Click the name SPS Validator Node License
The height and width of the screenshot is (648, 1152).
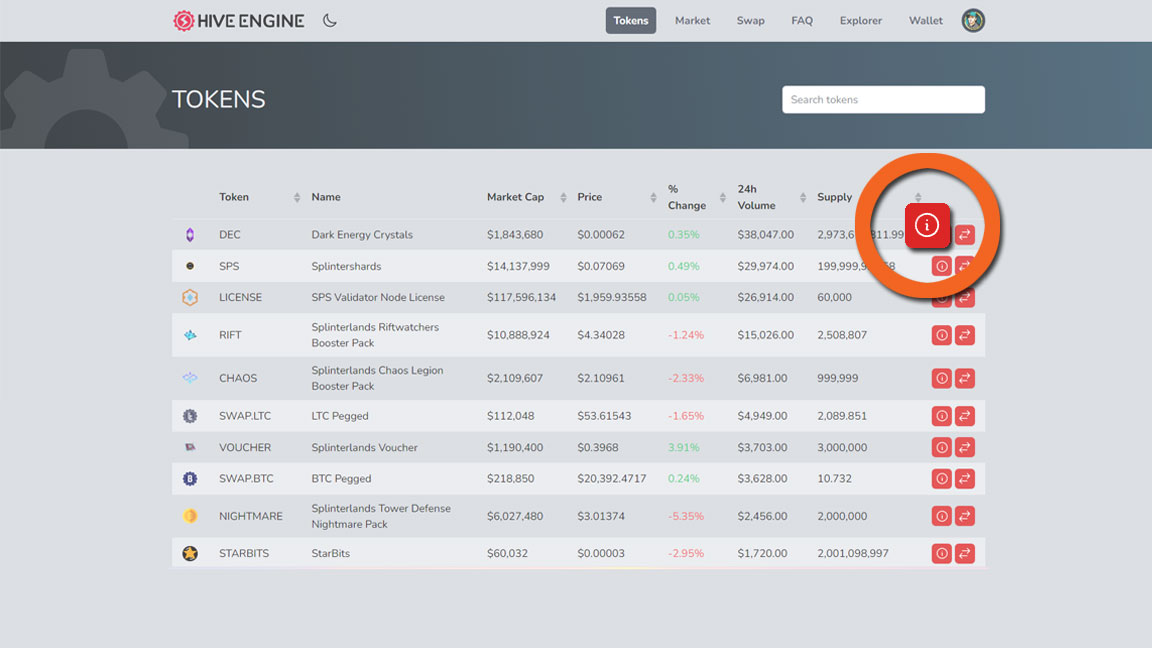[x=378, y=298]
